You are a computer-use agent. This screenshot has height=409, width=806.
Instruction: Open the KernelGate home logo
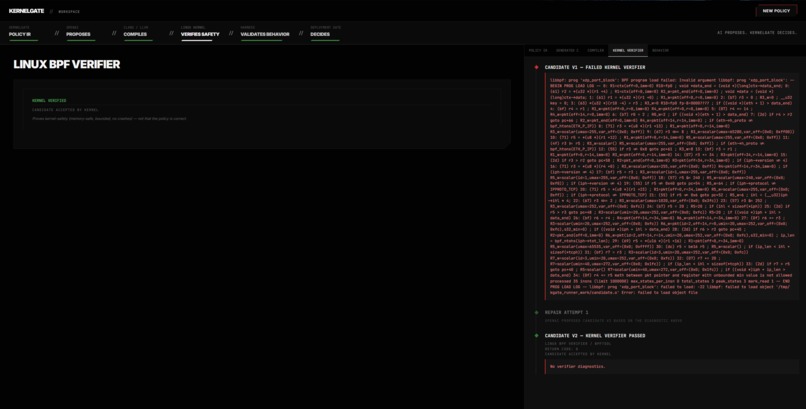(x=26, y=11)
